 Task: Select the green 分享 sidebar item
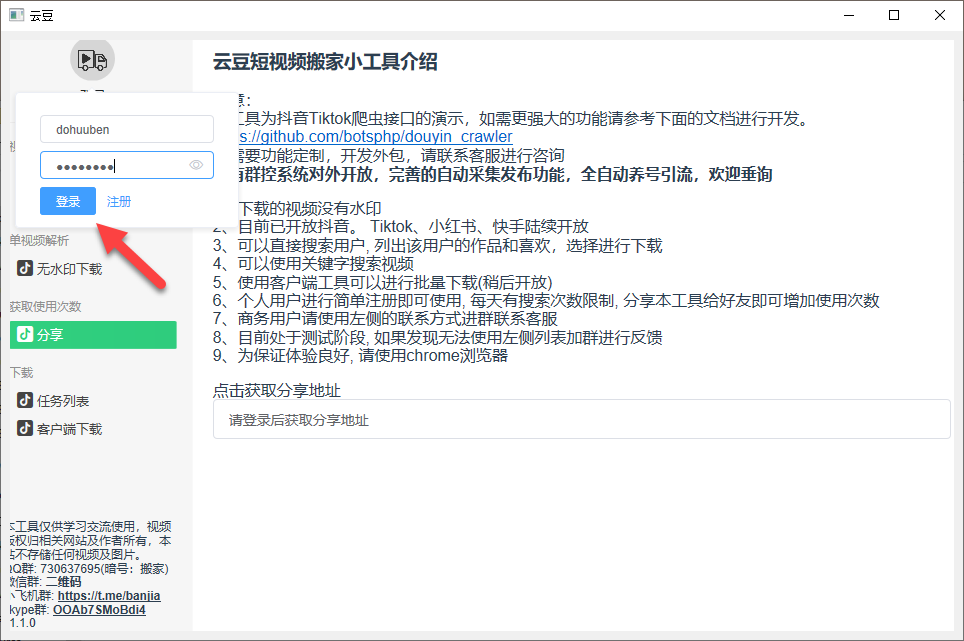point(93,334)
